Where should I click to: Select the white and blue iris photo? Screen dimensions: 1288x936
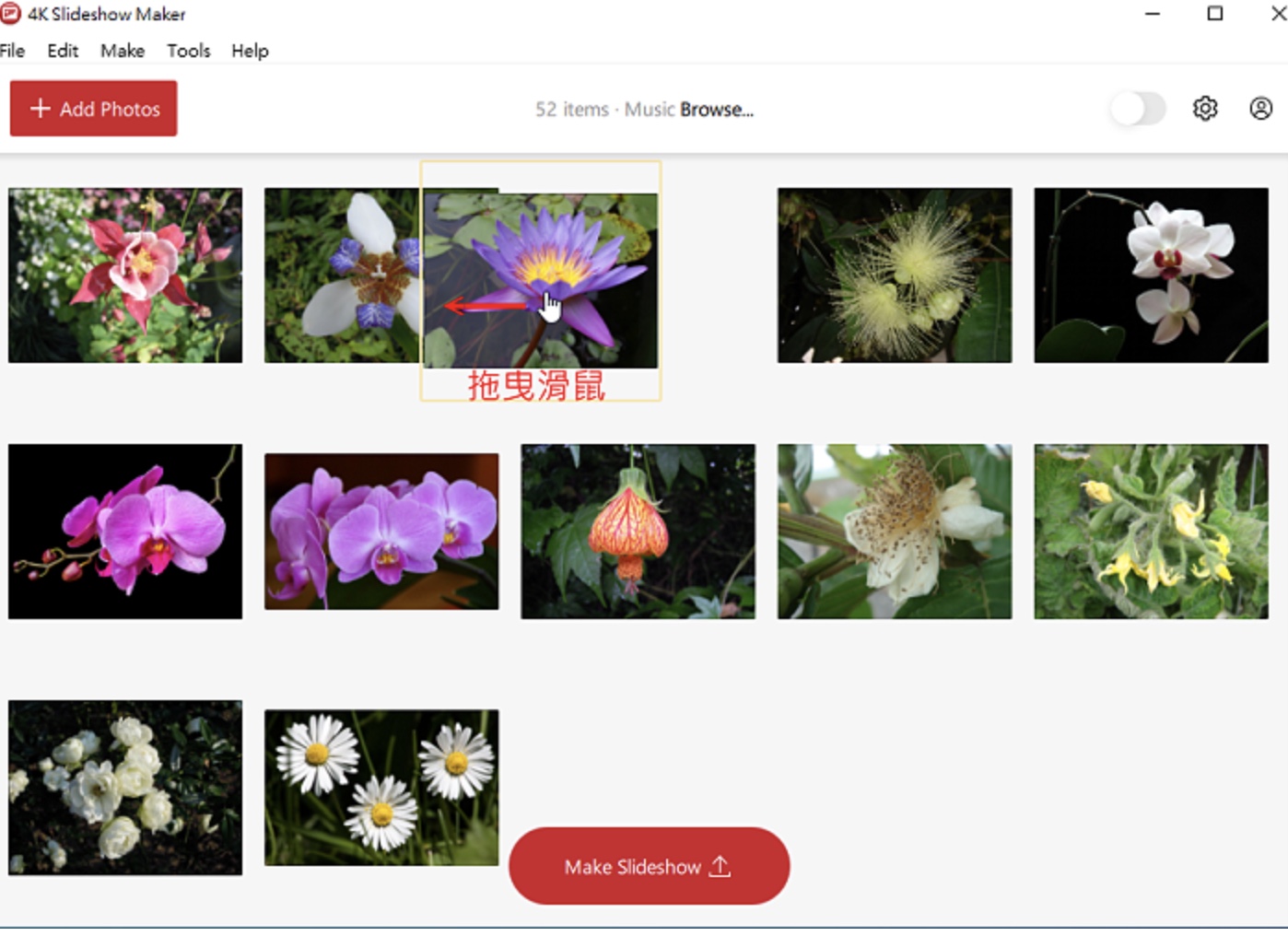pyautogui.click(x=343, y=275)
